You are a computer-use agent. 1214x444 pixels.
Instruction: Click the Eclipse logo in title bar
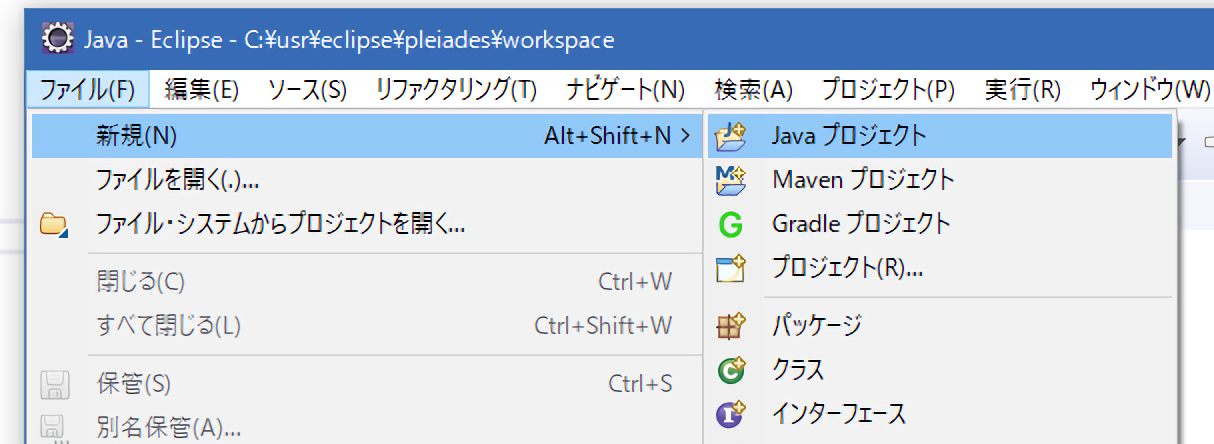58,39
